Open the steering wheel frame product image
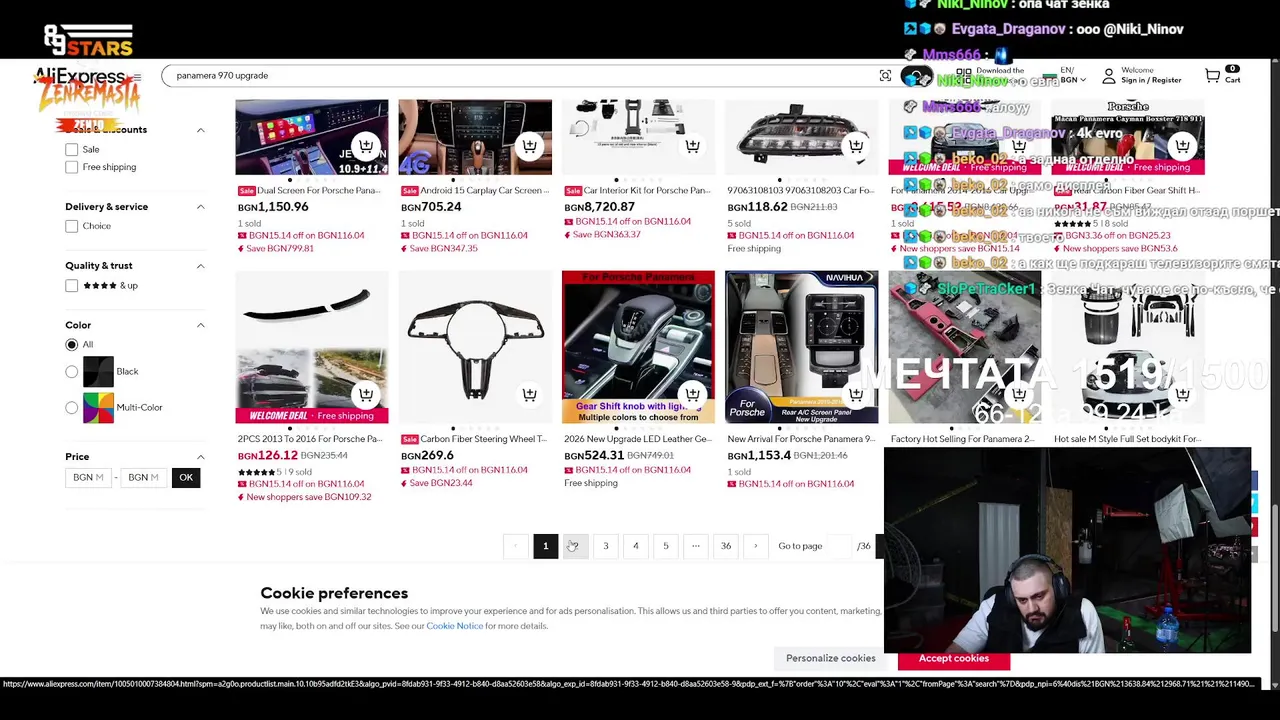1280x720 pixels. (475, 347)
